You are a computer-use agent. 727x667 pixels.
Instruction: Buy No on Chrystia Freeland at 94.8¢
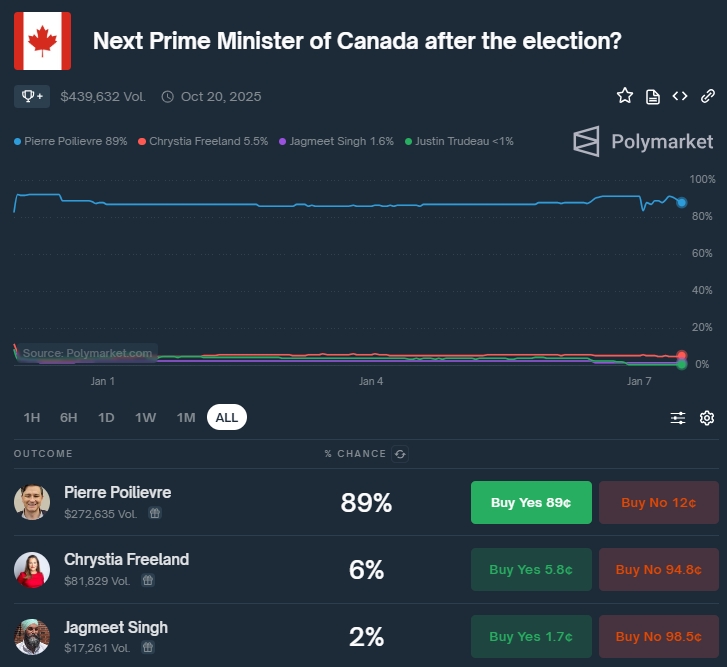pos(658,569)
